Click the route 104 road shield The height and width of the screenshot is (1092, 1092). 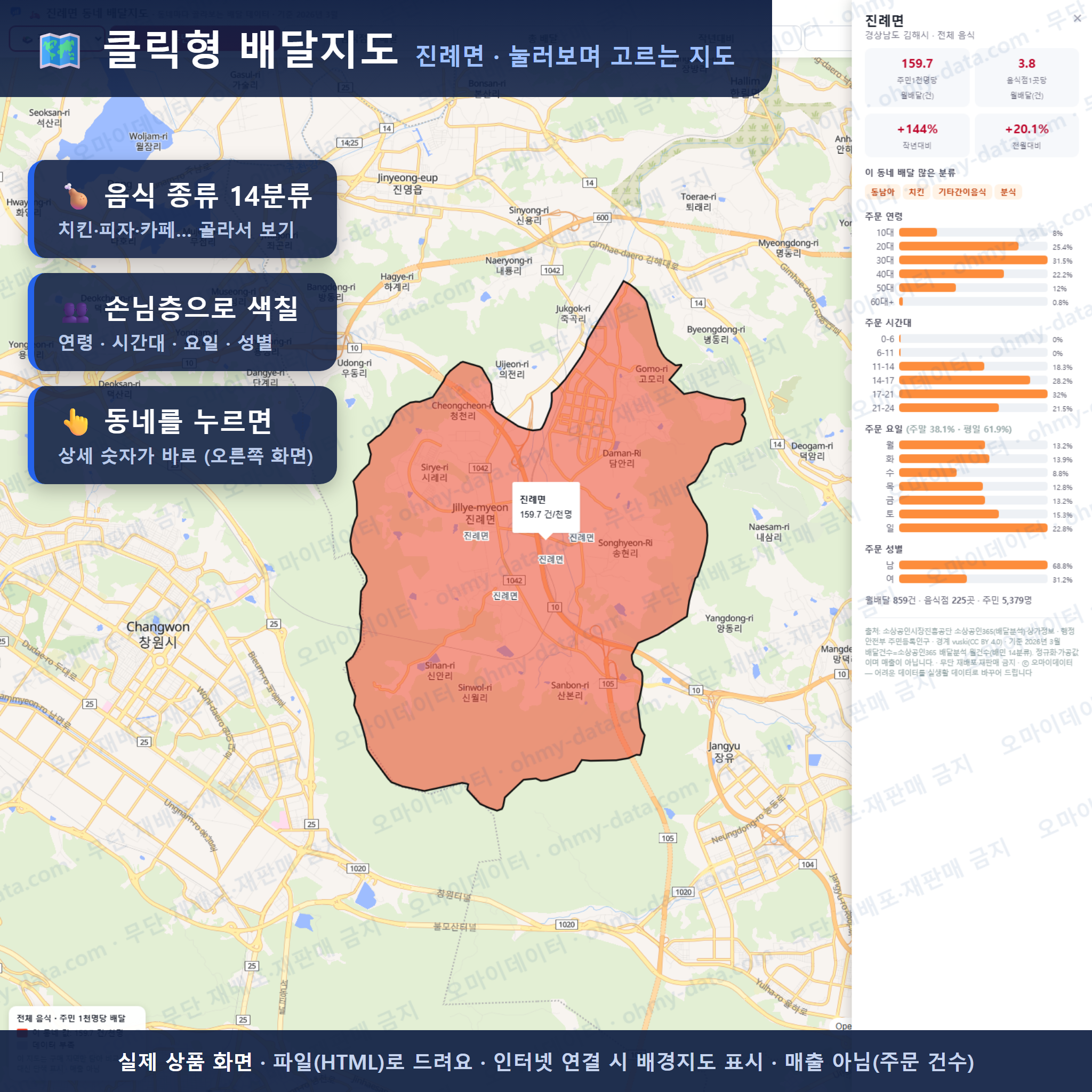click(x=808, y=864)
